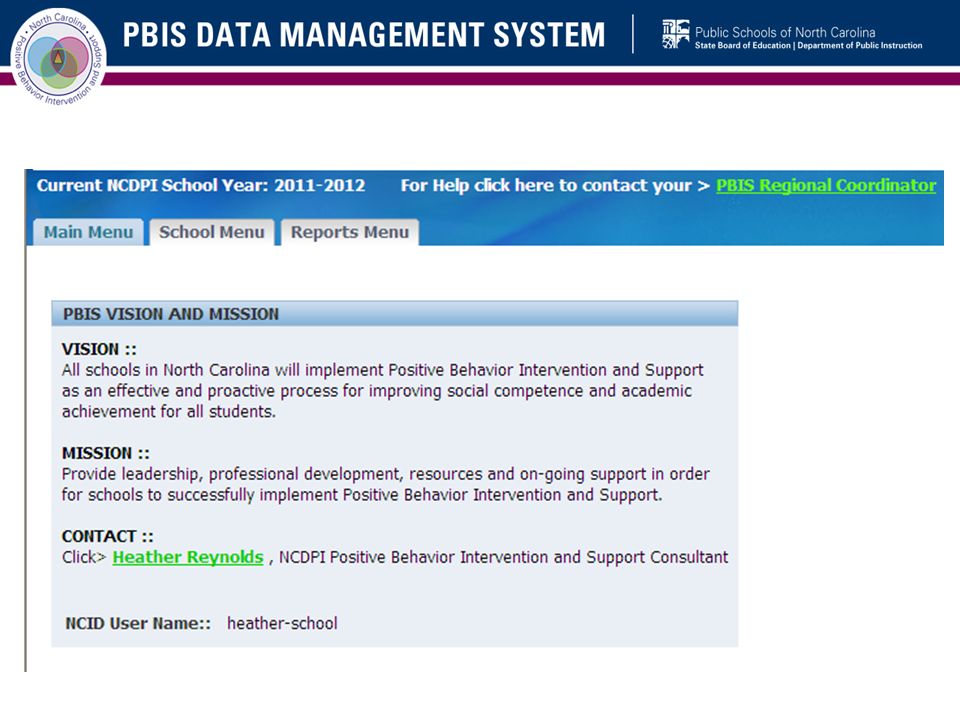
Task: Click the Public Schools of North Carolina emblem
Action: click(675, 34)
